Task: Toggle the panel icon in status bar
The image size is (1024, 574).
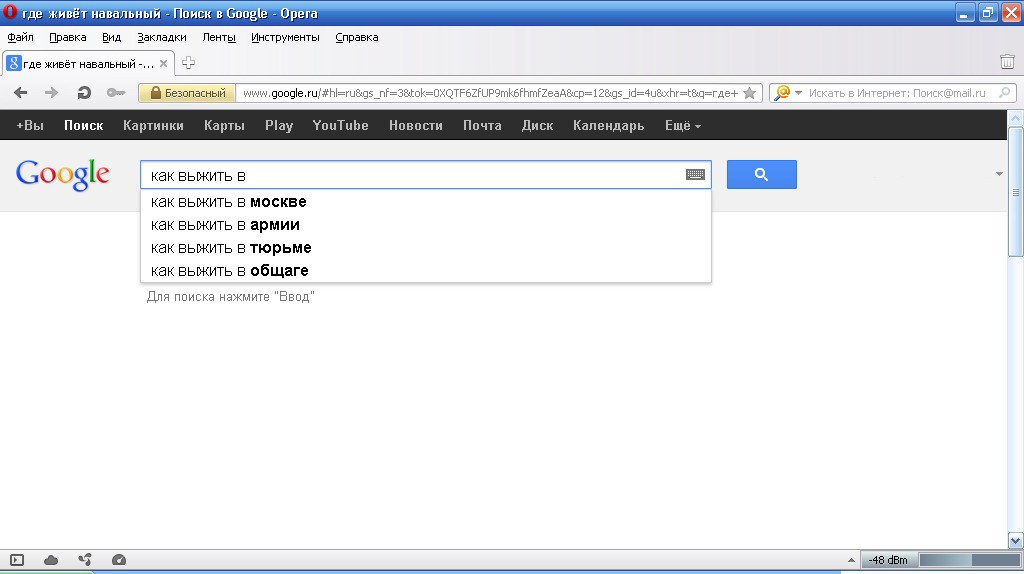Action: (x=17, y=560)
